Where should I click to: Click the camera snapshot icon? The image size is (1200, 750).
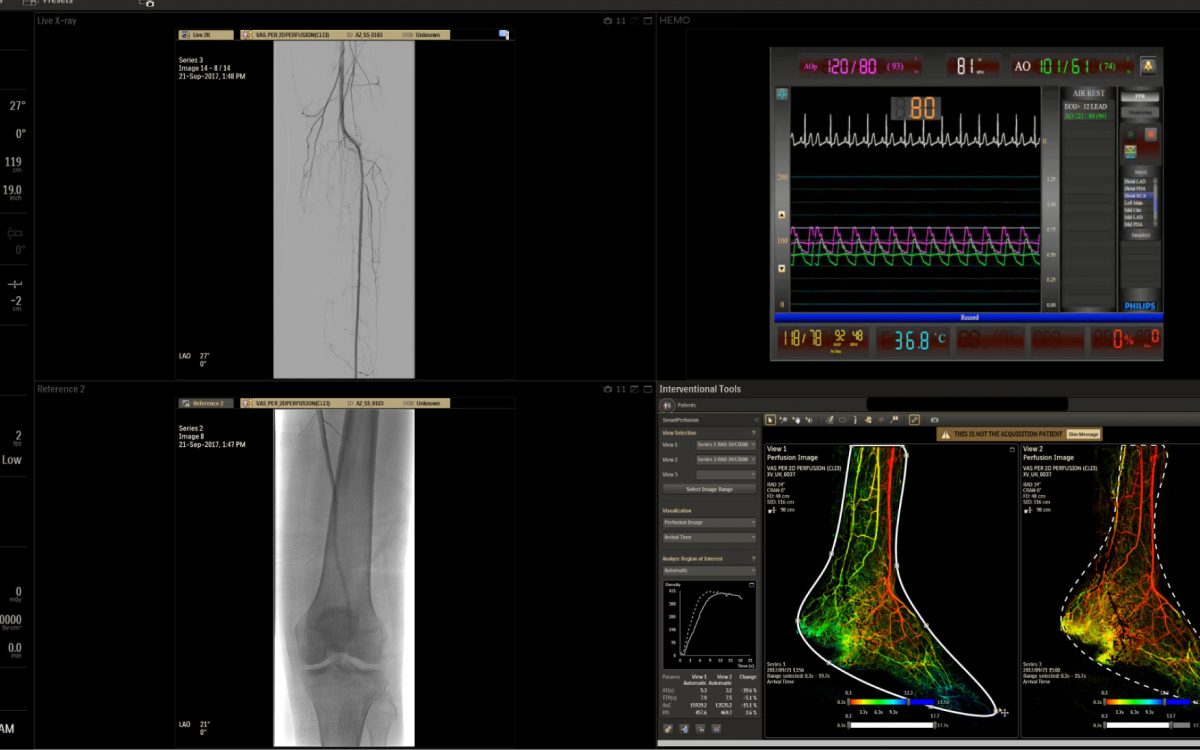934,420
